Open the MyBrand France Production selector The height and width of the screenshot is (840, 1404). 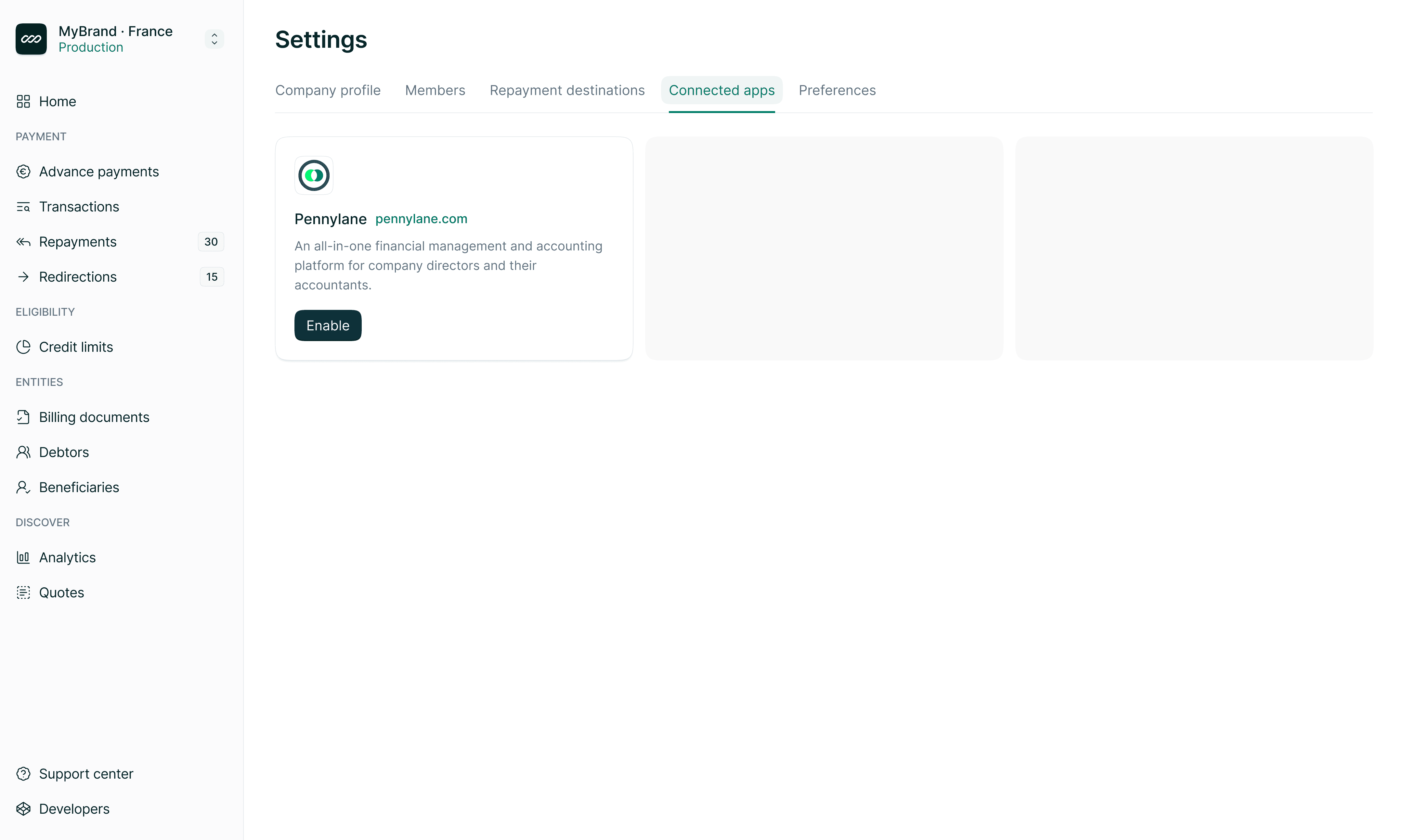point(115,39)
